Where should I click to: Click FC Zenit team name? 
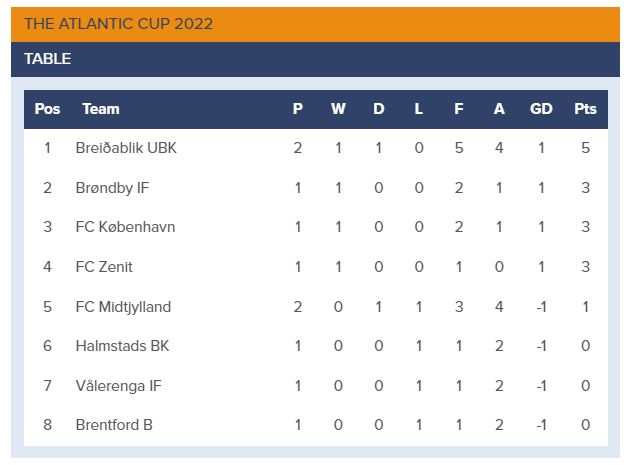[x=104, y=267]
